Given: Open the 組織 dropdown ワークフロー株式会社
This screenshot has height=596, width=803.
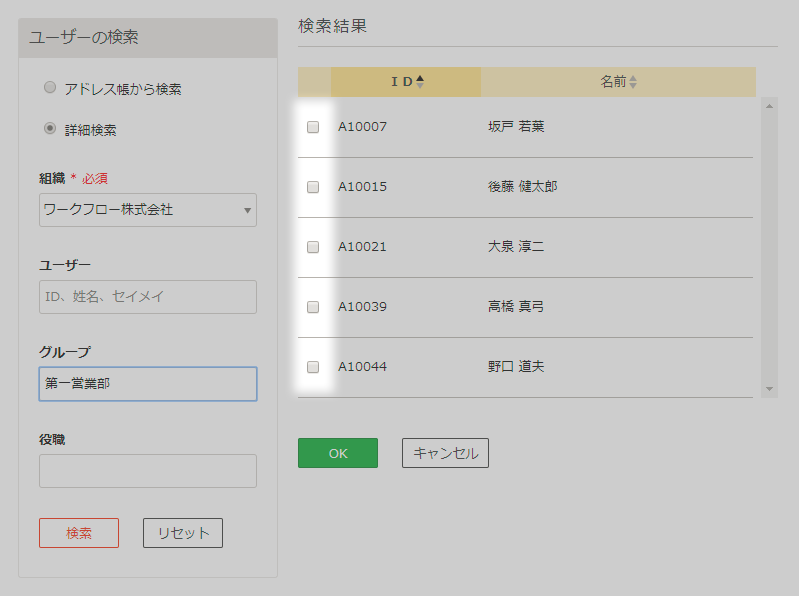Looking at the screenshot, I should pyautogui.click(x=148, y=210).
